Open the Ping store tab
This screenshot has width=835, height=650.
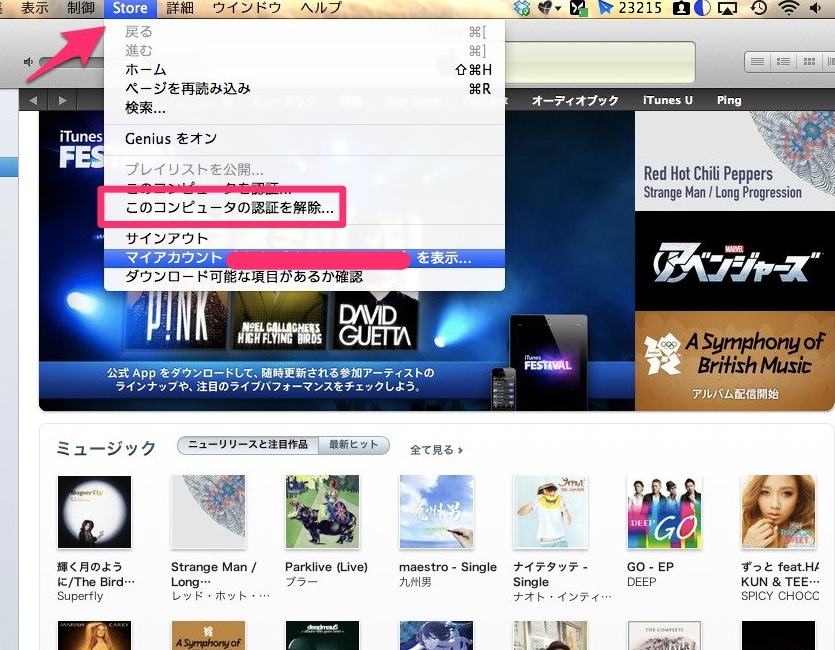click(728, 100)
